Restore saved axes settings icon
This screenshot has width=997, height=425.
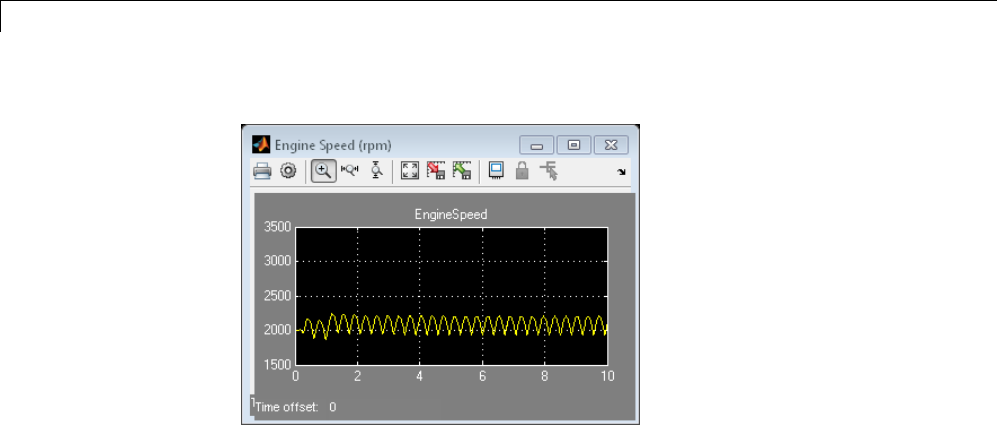click(x=461, y=171)
